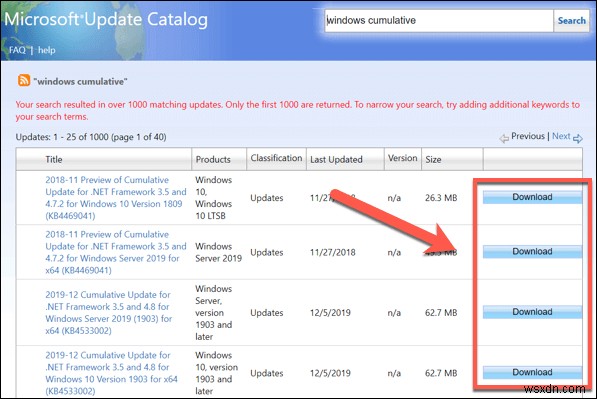
Task: Click the RSS feed icon
Action: (24, 80)
